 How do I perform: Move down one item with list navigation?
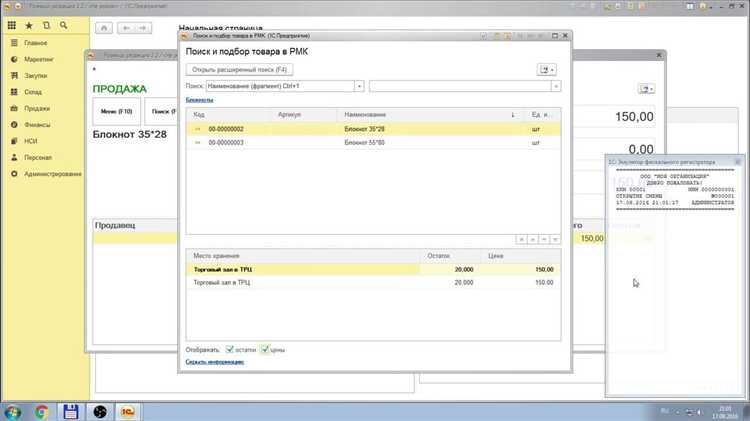[544, 239]
